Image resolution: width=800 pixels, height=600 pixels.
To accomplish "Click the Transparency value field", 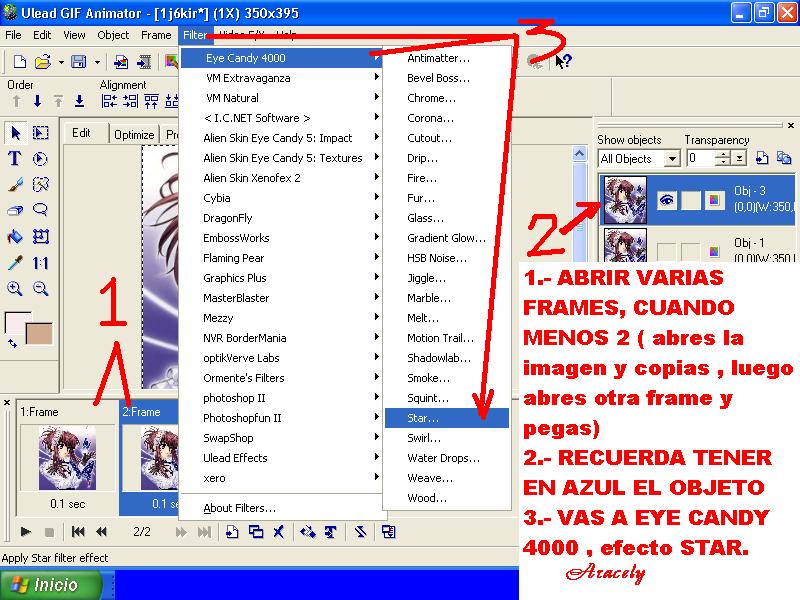I will tap(702, 158).
